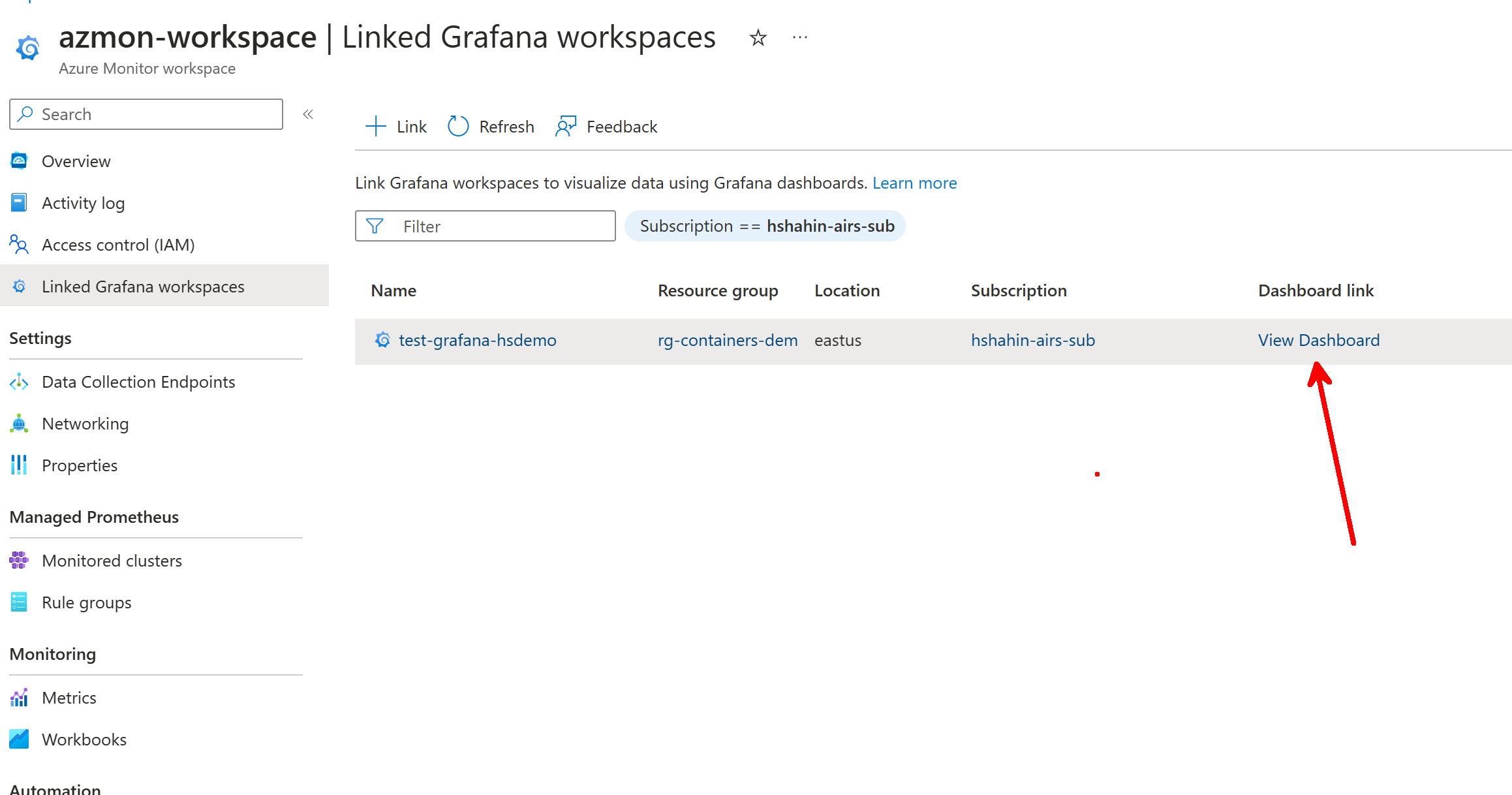
Task: Click View Dashboard link
Action: coord(1318,340)
